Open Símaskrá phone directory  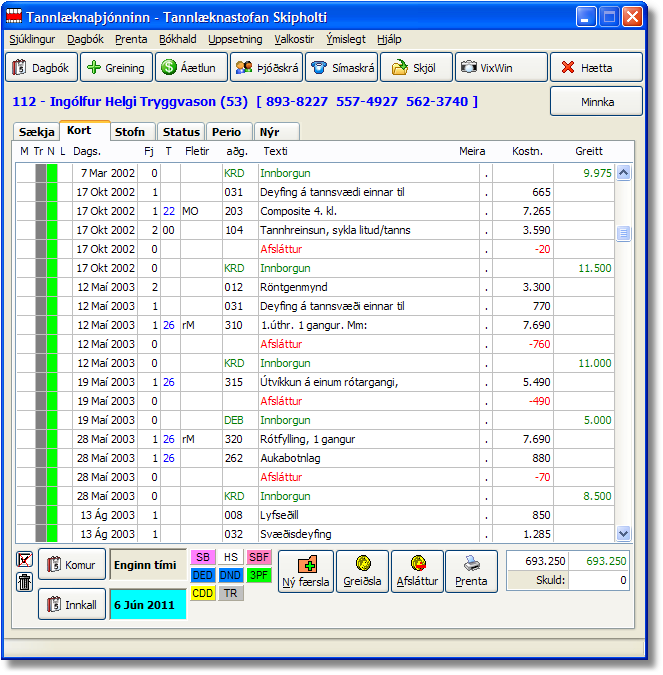pyautogui.click(x=341, y=67)
